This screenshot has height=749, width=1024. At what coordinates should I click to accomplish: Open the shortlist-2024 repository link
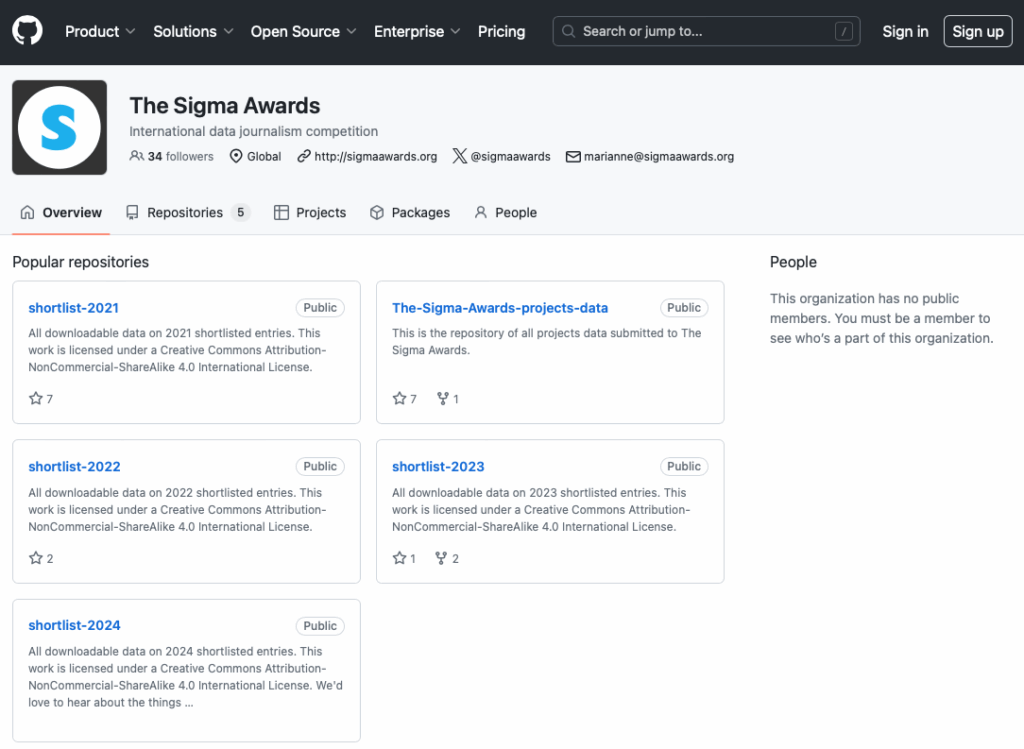[x=74, y=625]
